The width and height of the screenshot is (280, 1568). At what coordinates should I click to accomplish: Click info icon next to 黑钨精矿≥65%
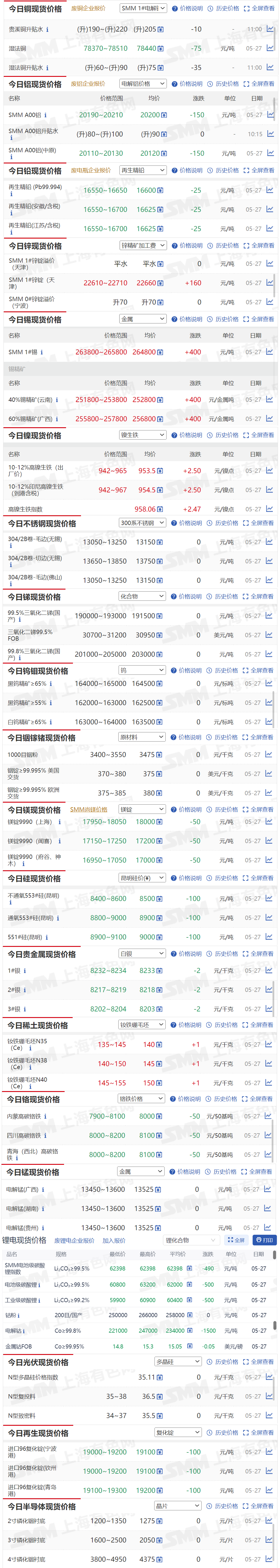point(51,684)
